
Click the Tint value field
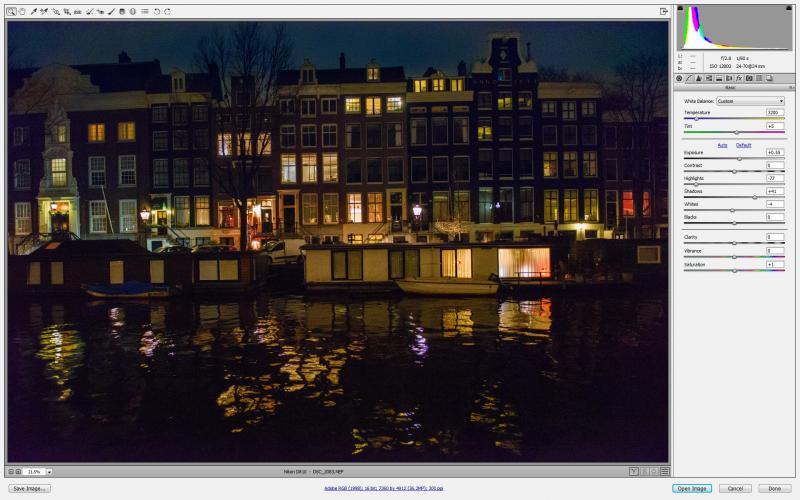click(774, 126)
